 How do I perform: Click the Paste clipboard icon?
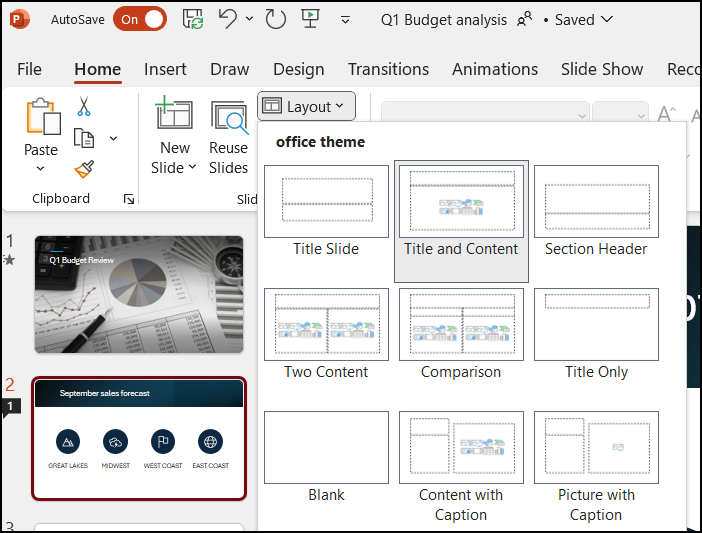(x=42, y=118)
